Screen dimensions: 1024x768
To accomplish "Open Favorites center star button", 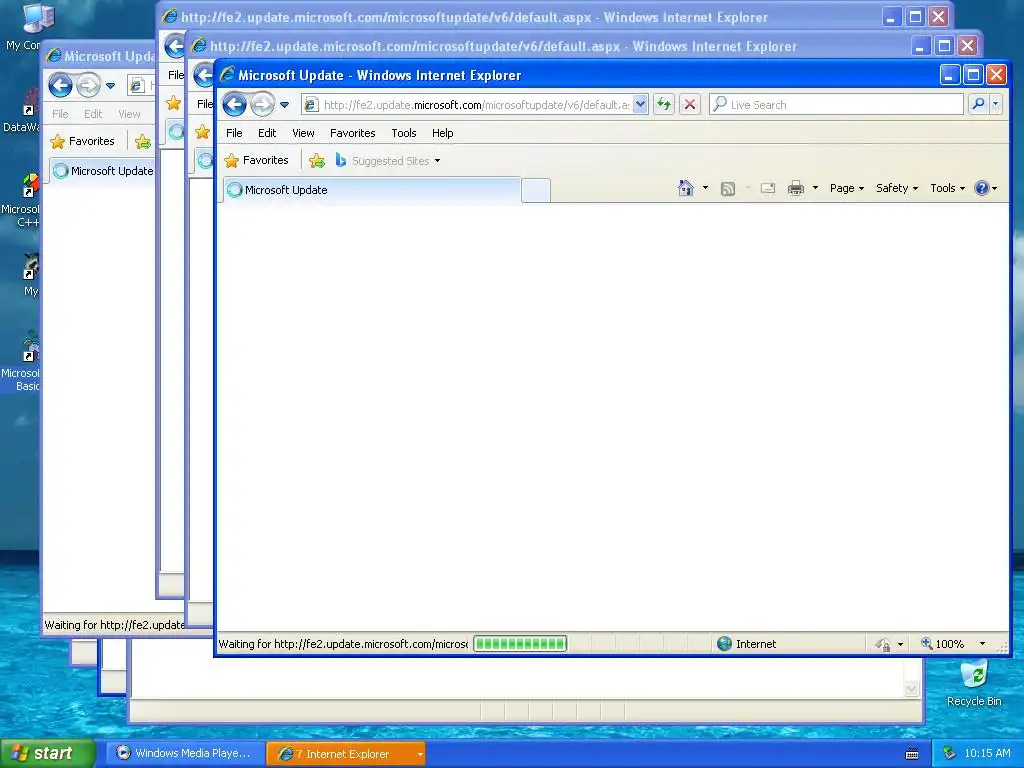I will tap(256, 161).
